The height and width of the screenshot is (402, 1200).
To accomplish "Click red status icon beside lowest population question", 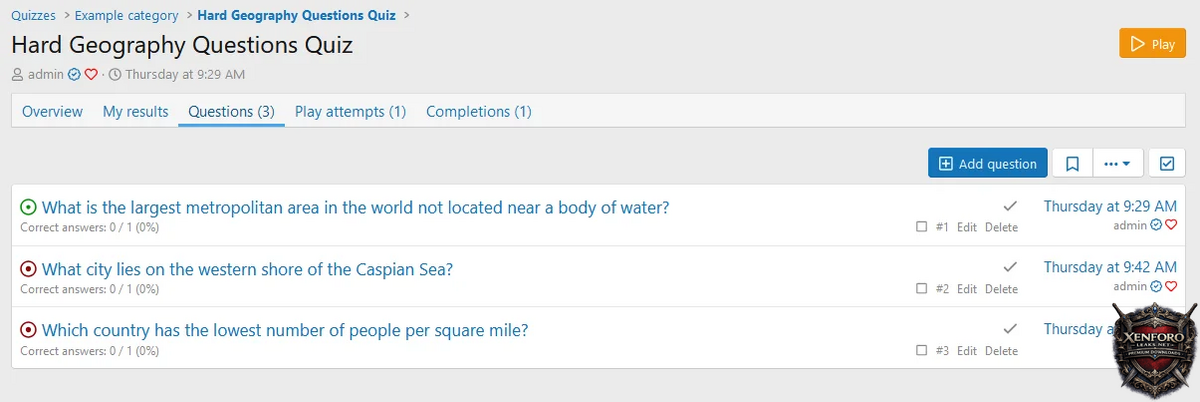I will pos(28,330).
